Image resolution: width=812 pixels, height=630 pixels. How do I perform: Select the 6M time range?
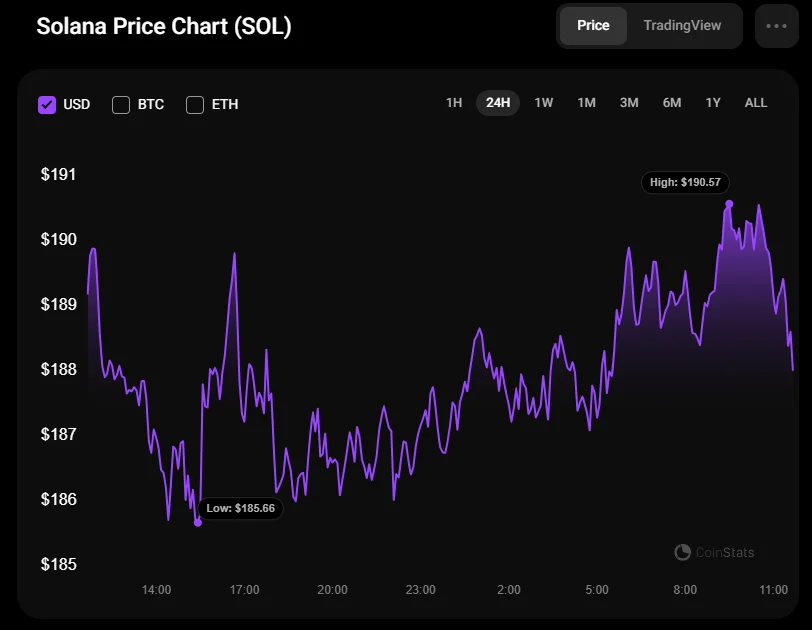point(672,103)
